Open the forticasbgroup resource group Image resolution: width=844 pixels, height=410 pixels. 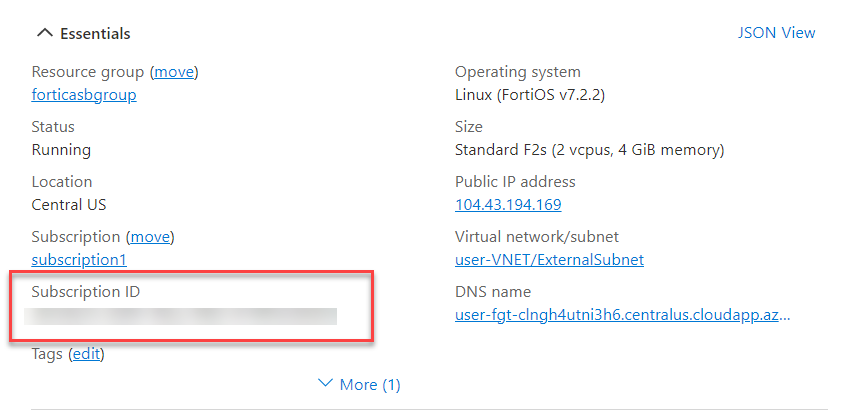(84, 95)
